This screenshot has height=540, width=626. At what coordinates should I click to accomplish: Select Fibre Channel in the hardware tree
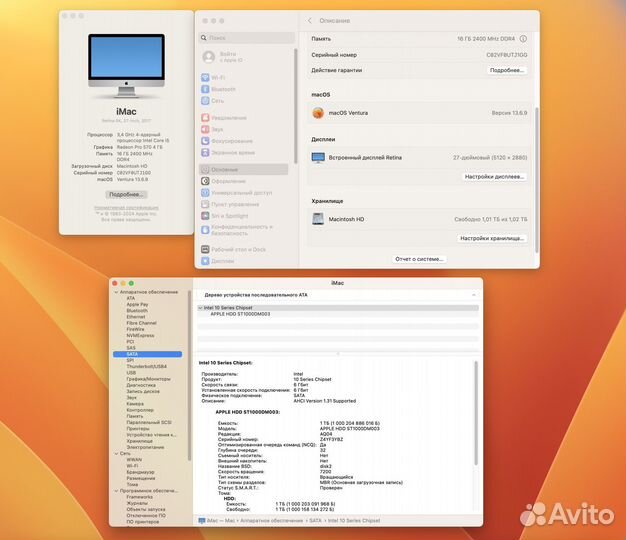pos(141,323)
